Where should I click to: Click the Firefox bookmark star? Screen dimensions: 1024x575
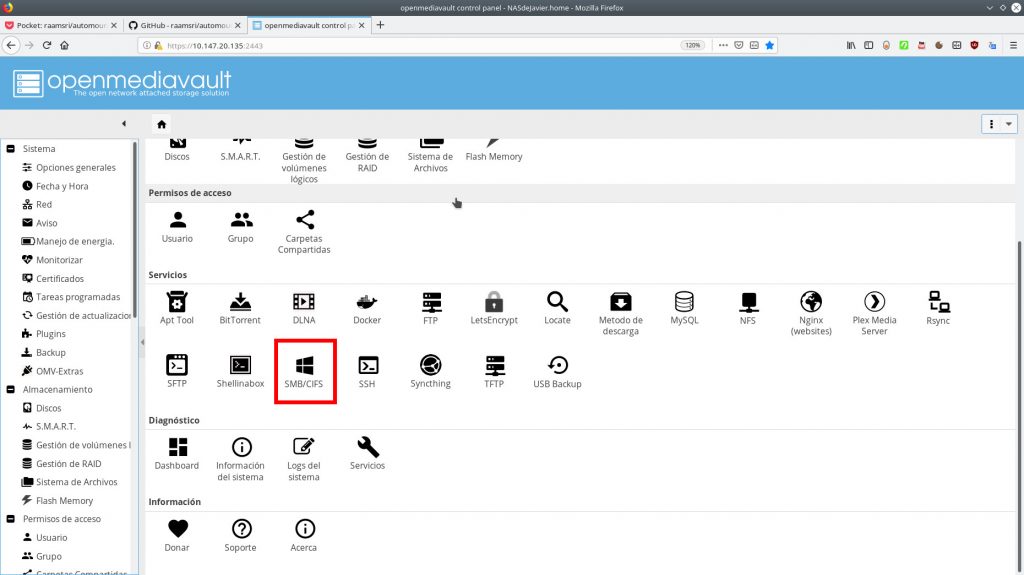[769, 45]
